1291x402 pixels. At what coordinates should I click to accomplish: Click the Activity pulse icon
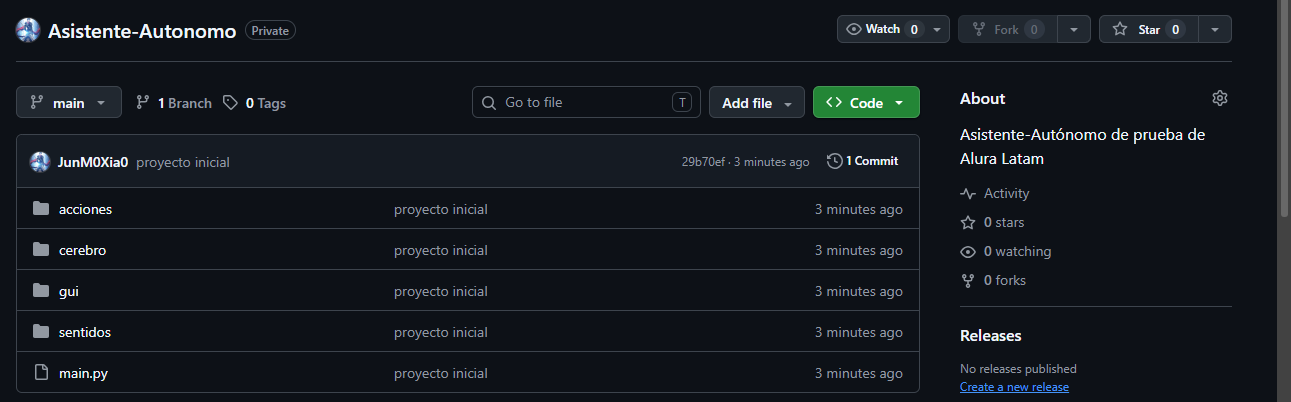967,193
